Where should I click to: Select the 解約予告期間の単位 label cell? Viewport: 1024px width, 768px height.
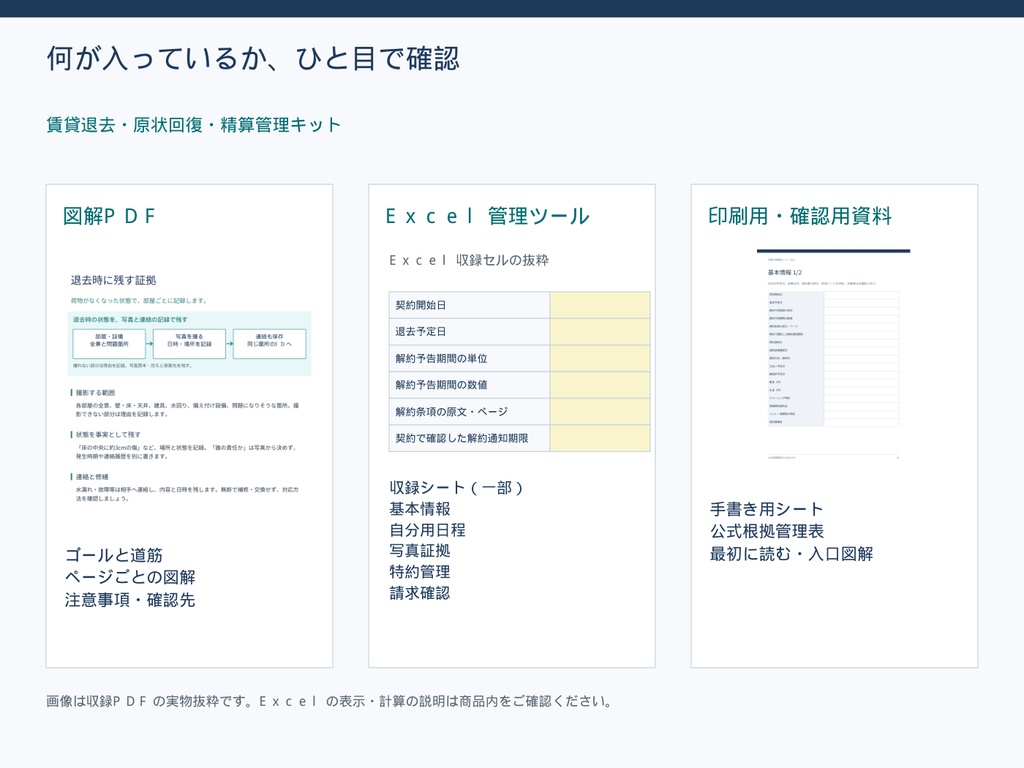coord(470,359)
